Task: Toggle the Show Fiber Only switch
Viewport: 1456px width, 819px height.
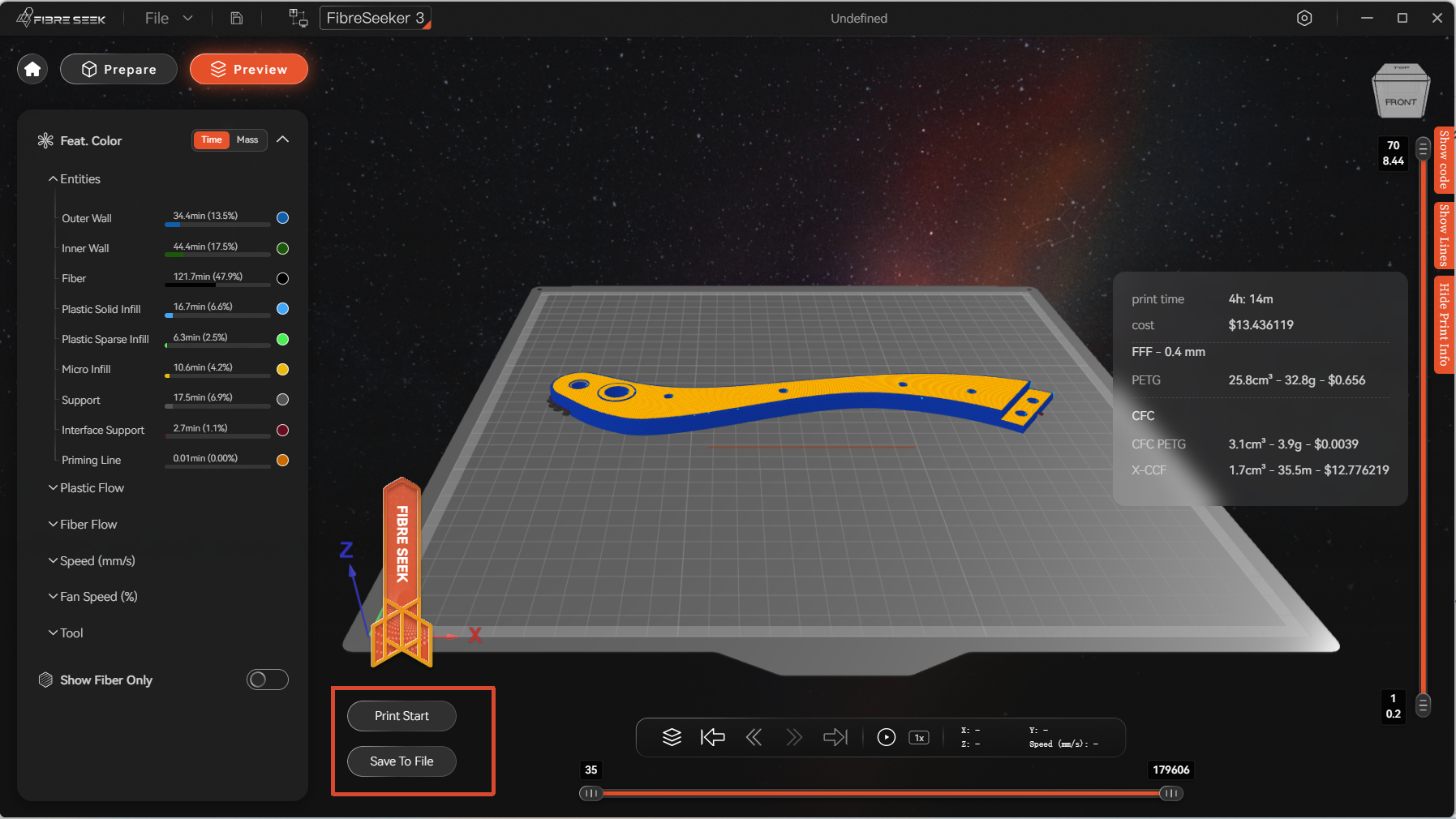Action: (x=268, y=680)
